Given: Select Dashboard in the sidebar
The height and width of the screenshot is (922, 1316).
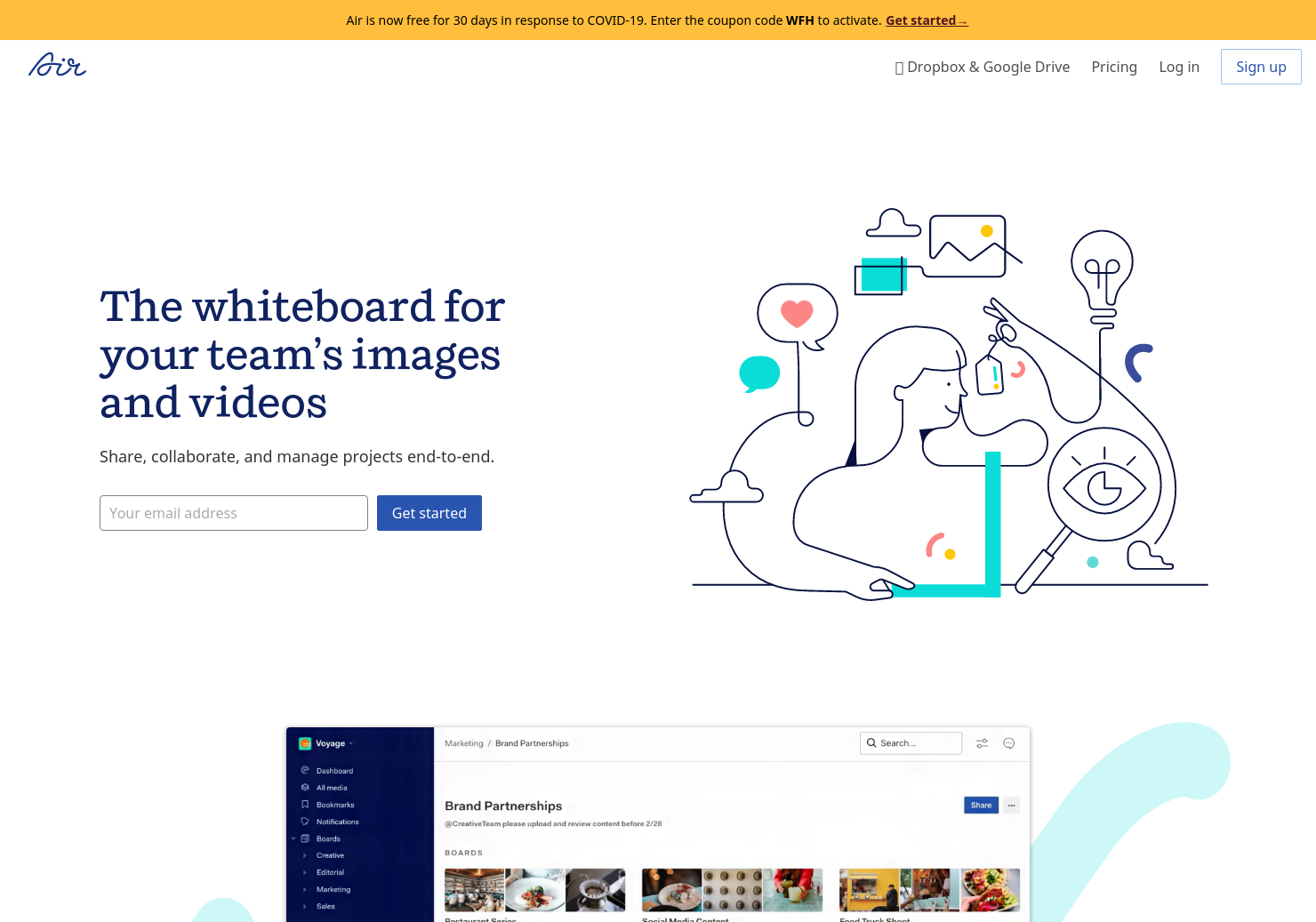Looking at the screenshot, I should 334,771.
